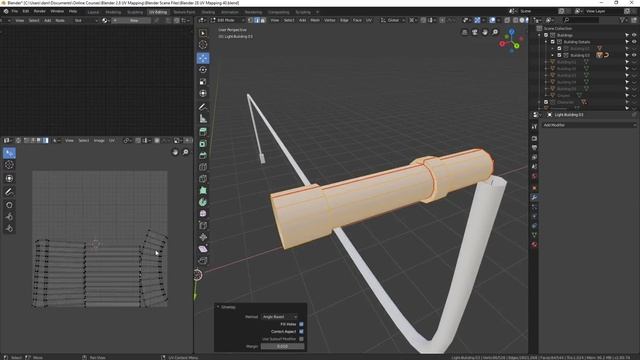Open the 3D viewport Mesh menu
The width and height of the screenshot is (640, 360).
tap(315, 20)
